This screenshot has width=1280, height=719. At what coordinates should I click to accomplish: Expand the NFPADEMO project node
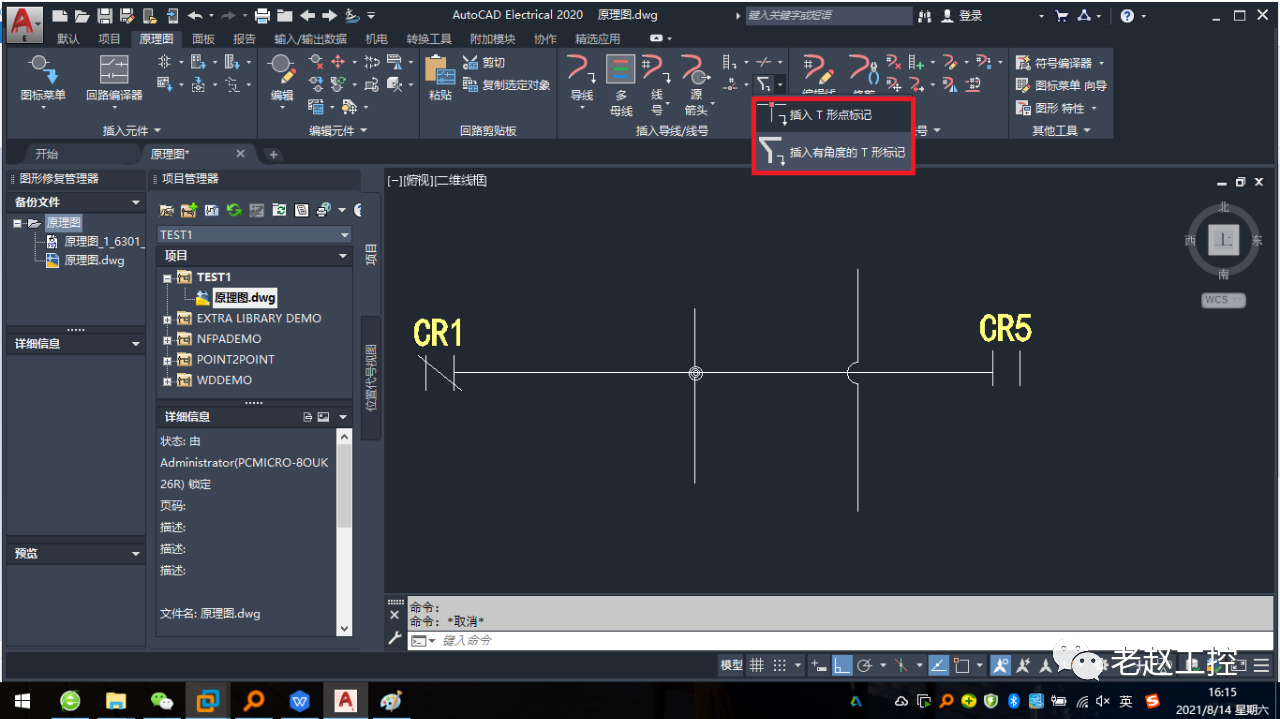tap(167, 339)
